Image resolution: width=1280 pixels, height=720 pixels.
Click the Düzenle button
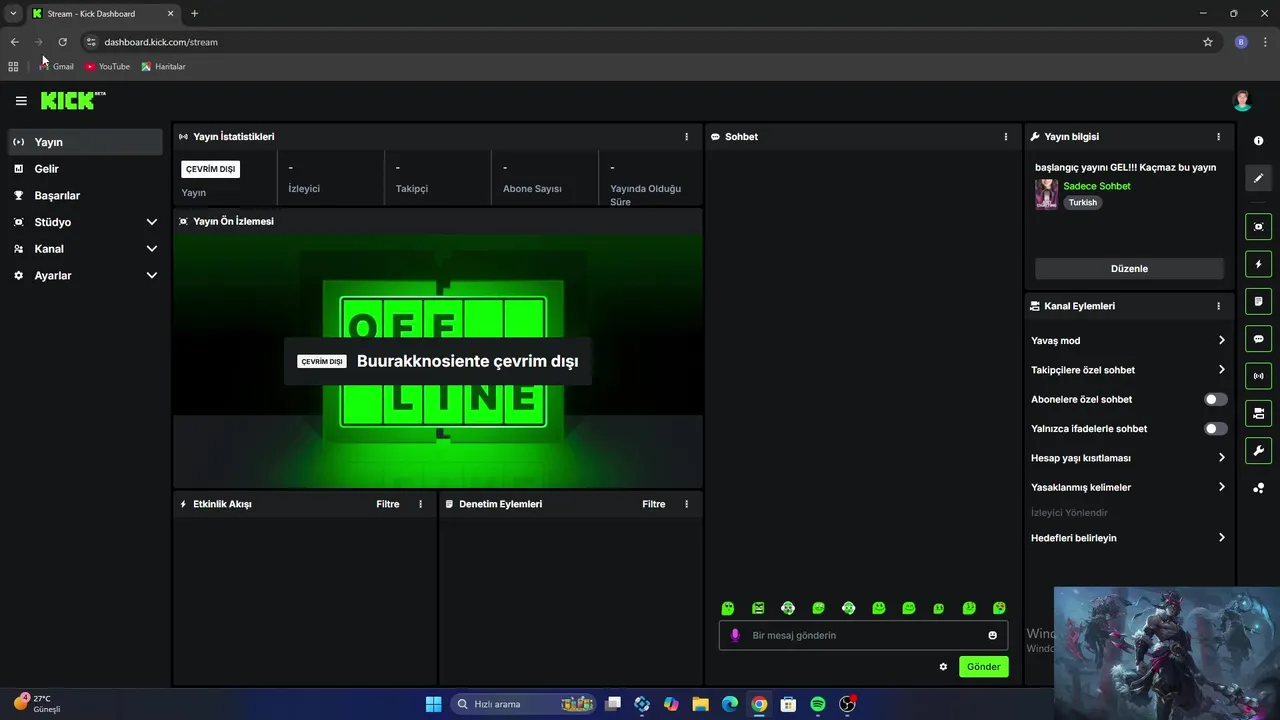click(1129, 269)
